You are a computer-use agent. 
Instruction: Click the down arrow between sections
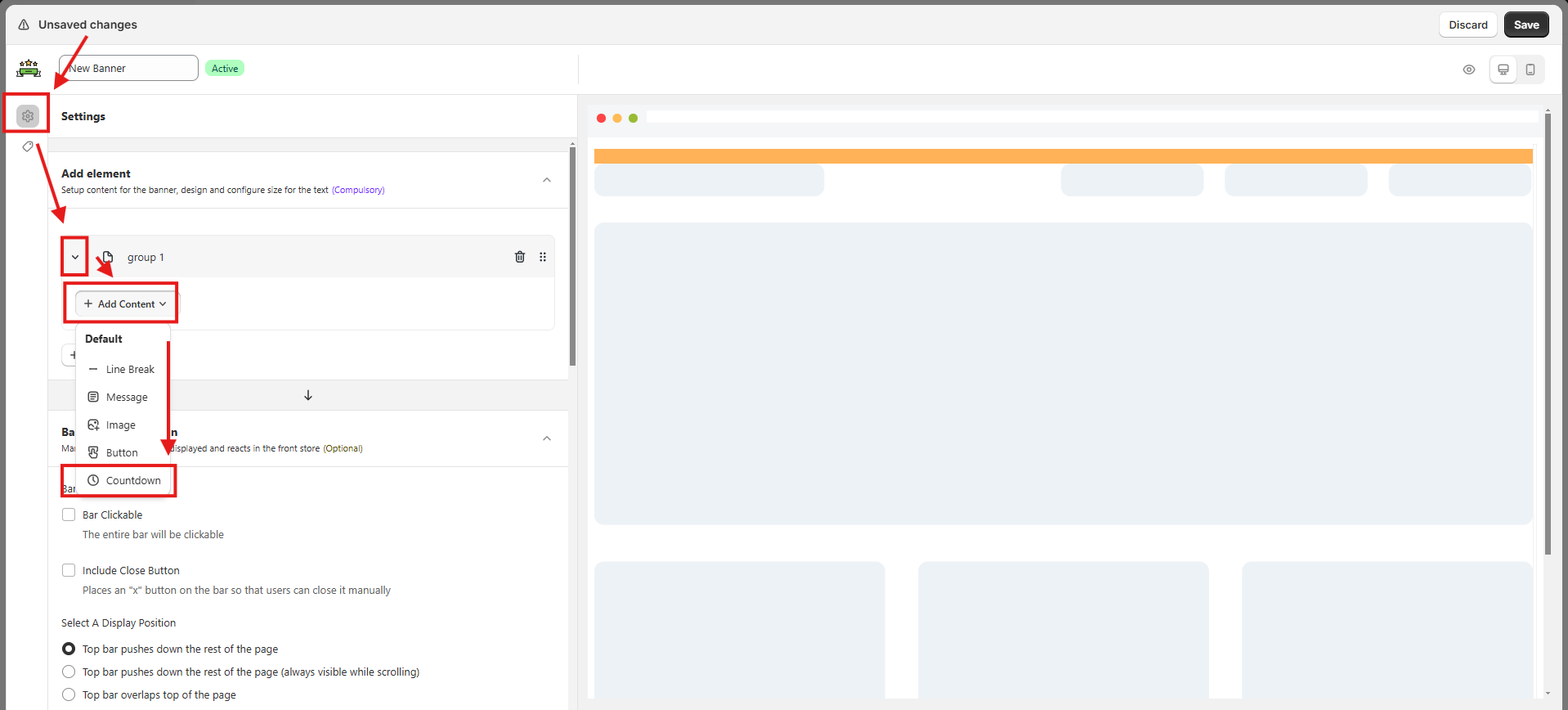tap(308, 395)
